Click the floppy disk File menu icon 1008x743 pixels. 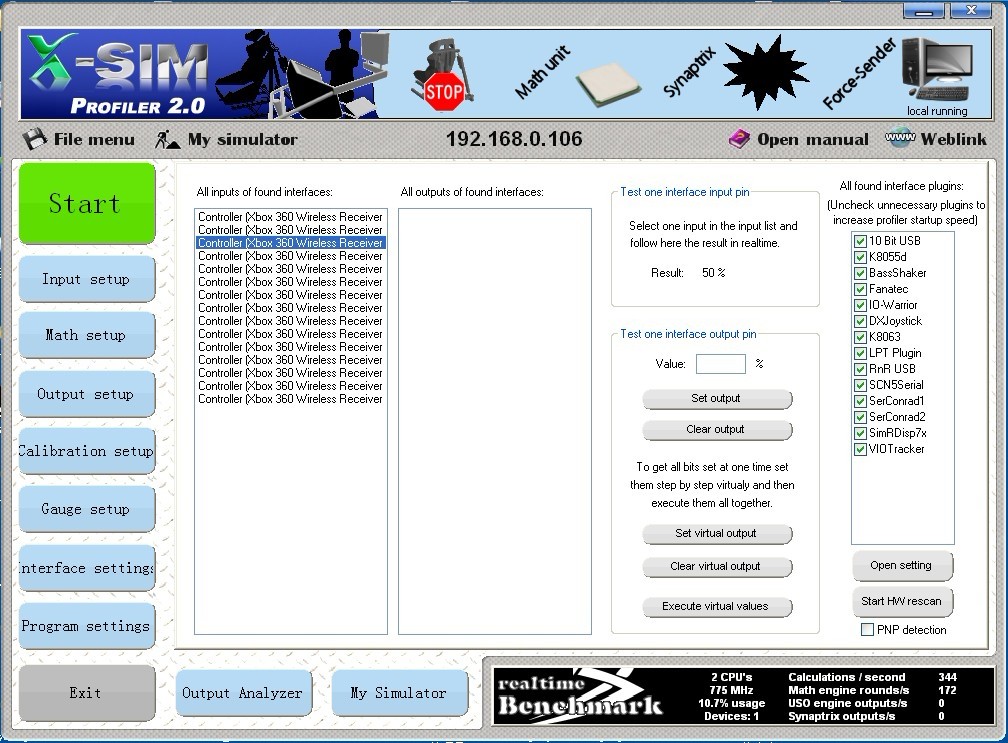tap(35, 139)
